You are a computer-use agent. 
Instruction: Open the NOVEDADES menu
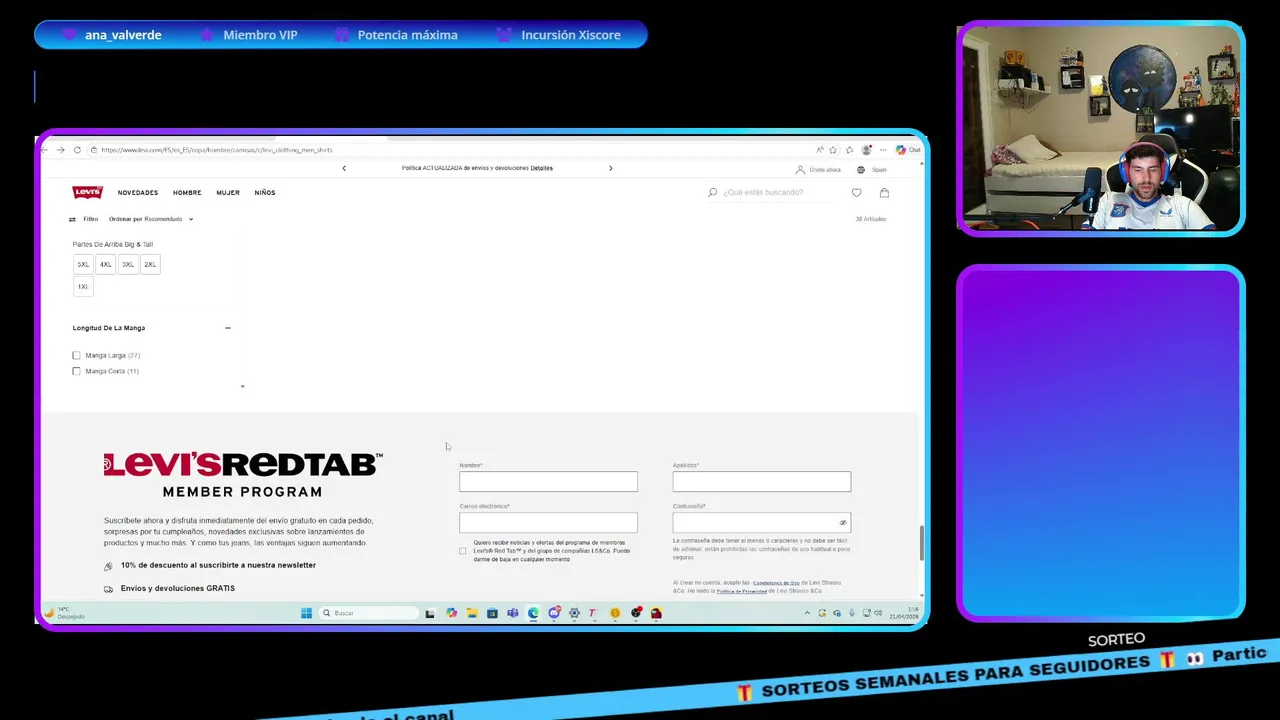pyautogui.click(x=138, y=192)
